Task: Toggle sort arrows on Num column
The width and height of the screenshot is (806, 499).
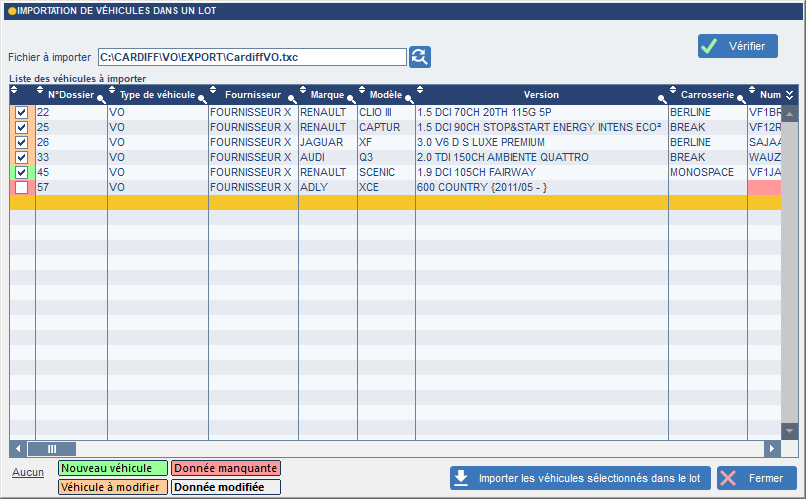Action: coord(752,90)
